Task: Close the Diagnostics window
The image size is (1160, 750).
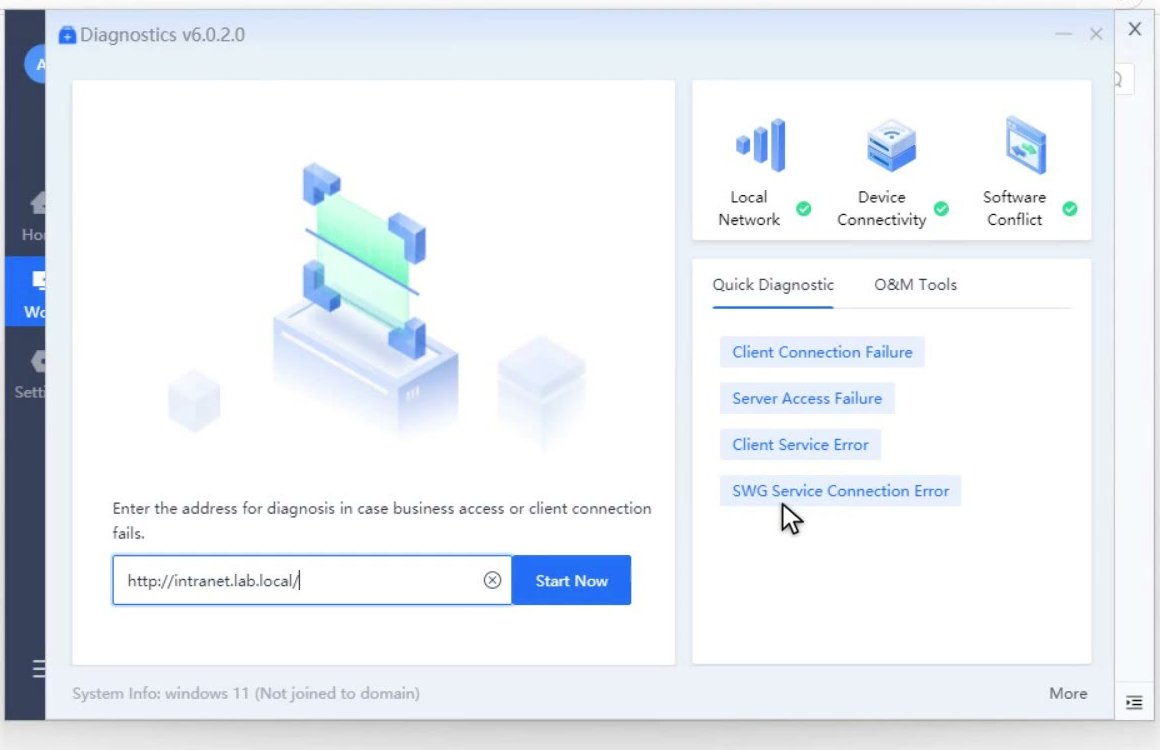Action: (x=1096, y=34)
